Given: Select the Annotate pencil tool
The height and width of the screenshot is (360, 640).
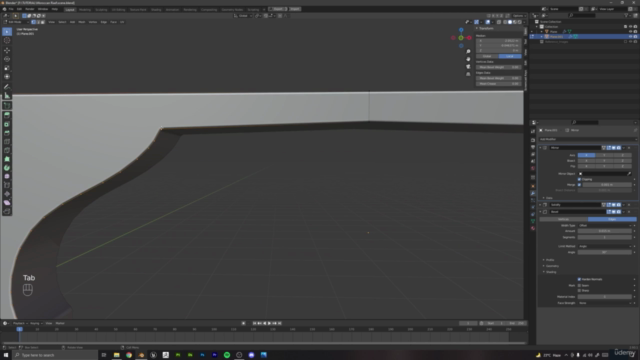Looking at the screenshot, I should pyautogui.click(x=7, y=87).
